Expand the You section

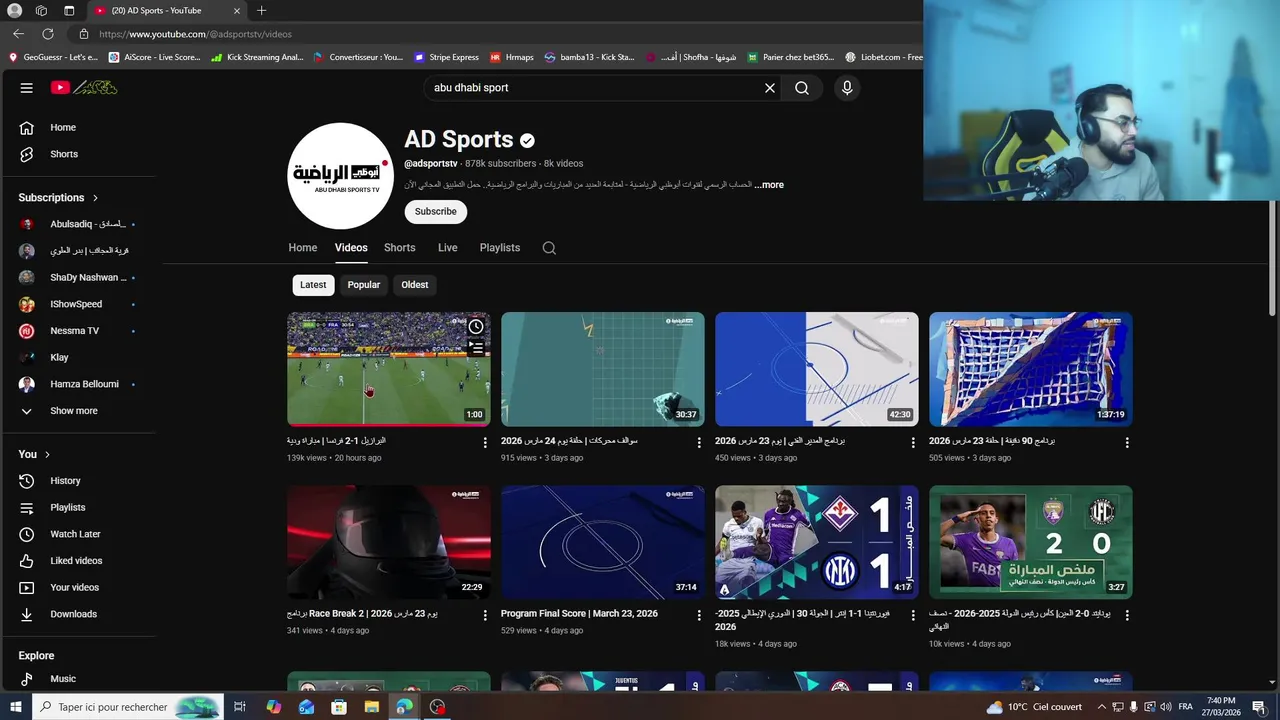[x=34, y=454]
